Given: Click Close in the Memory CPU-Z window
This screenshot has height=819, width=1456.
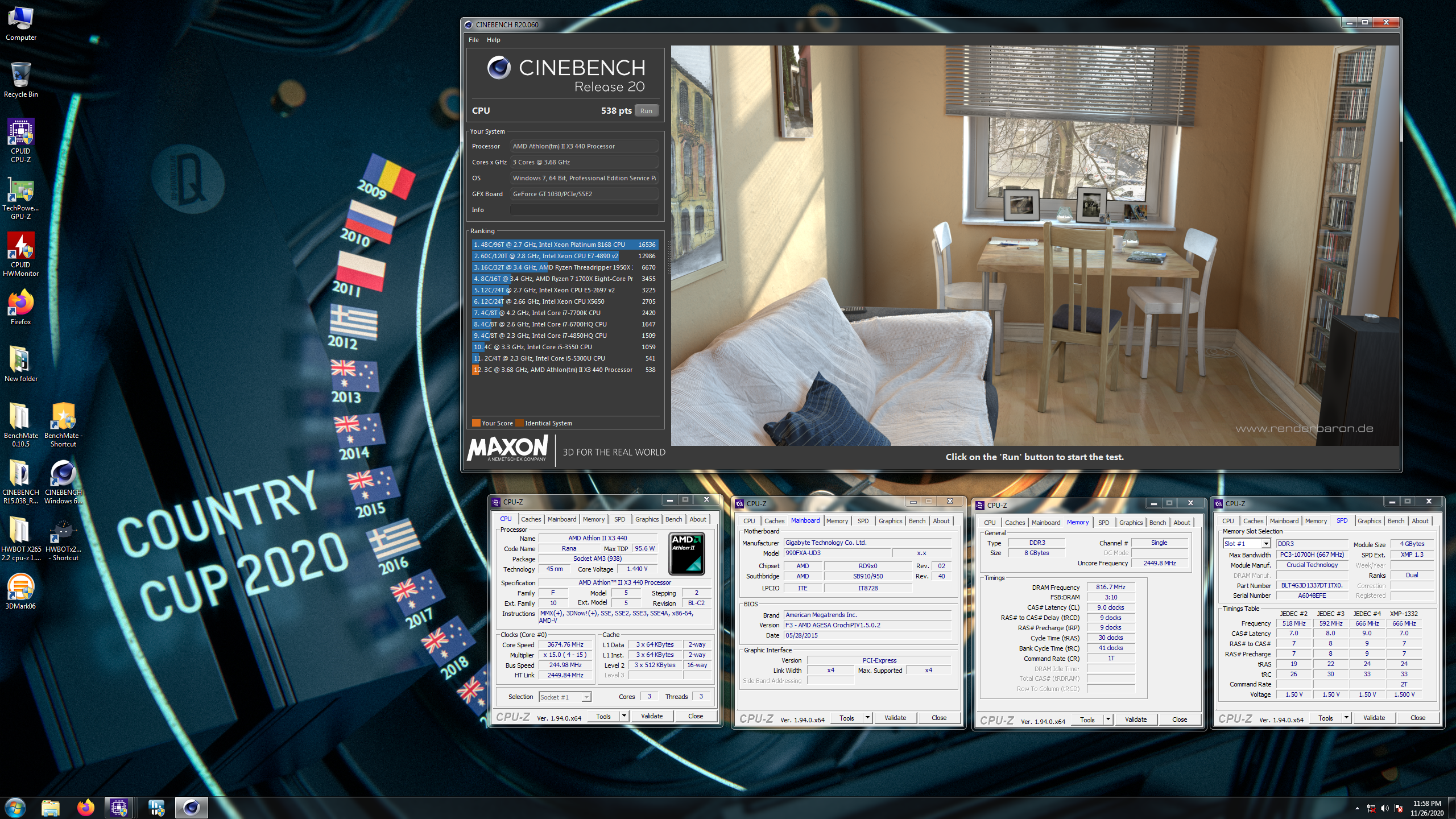Looking at the screenshot, I should pyautogui.click(x=1180, y=720).
